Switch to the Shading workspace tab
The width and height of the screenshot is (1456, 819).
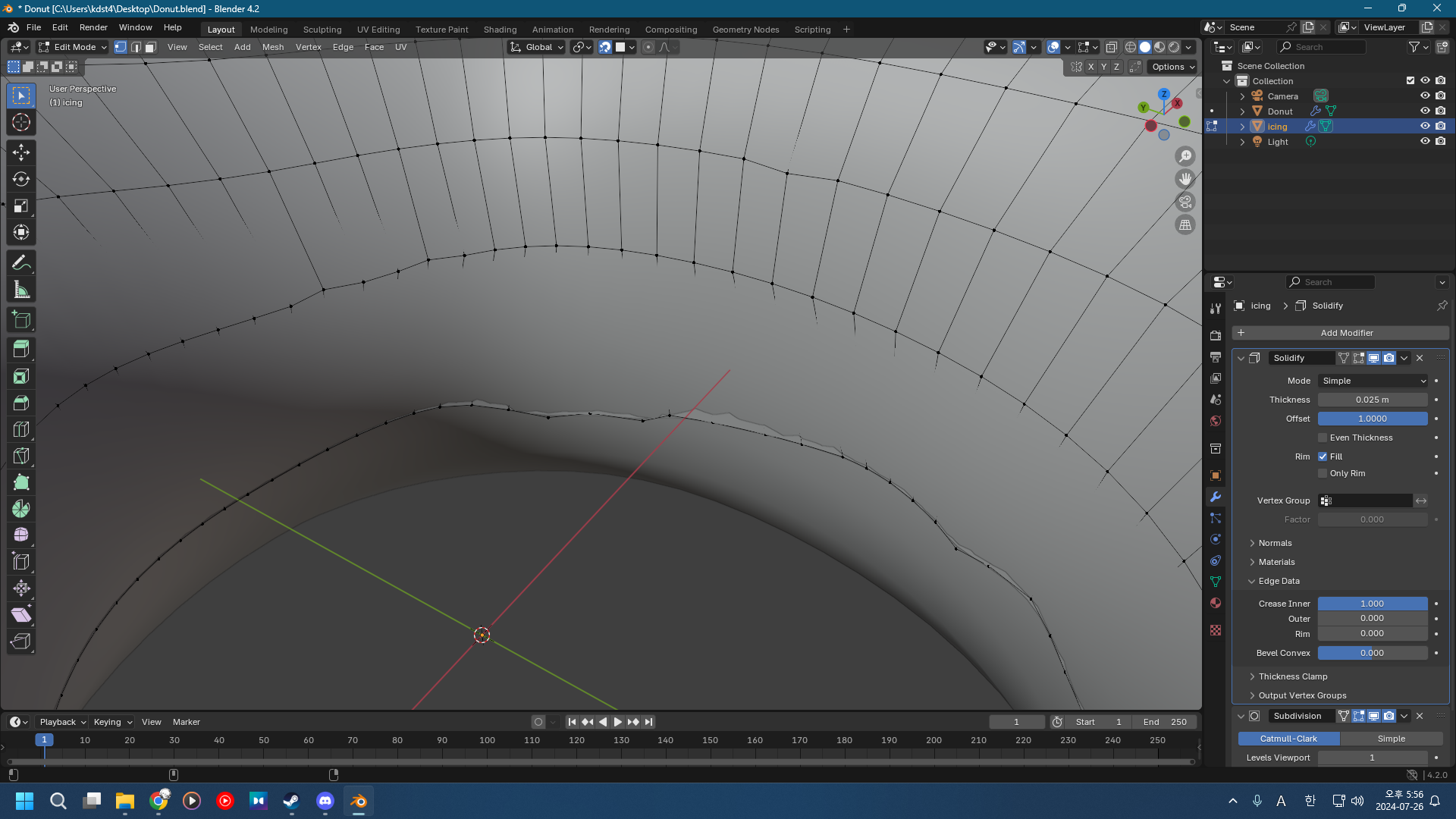pyautogui.click(x=500, y=30)
